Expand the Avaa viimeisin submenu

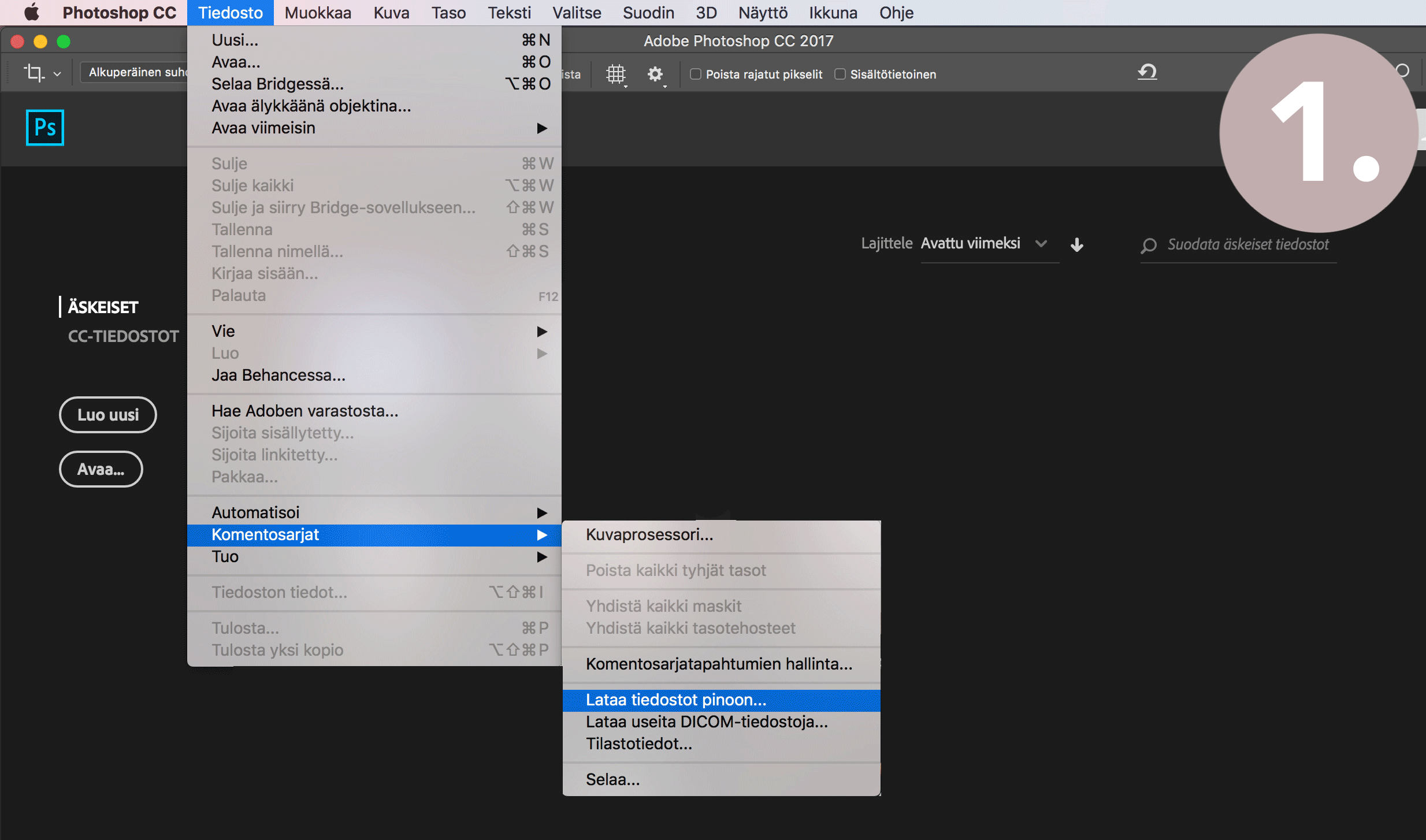coord(374,128)
